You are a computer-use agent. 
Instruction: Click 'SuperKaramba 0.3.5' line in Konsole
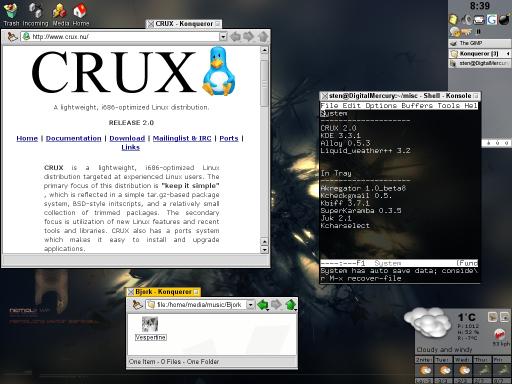point(361,211)
